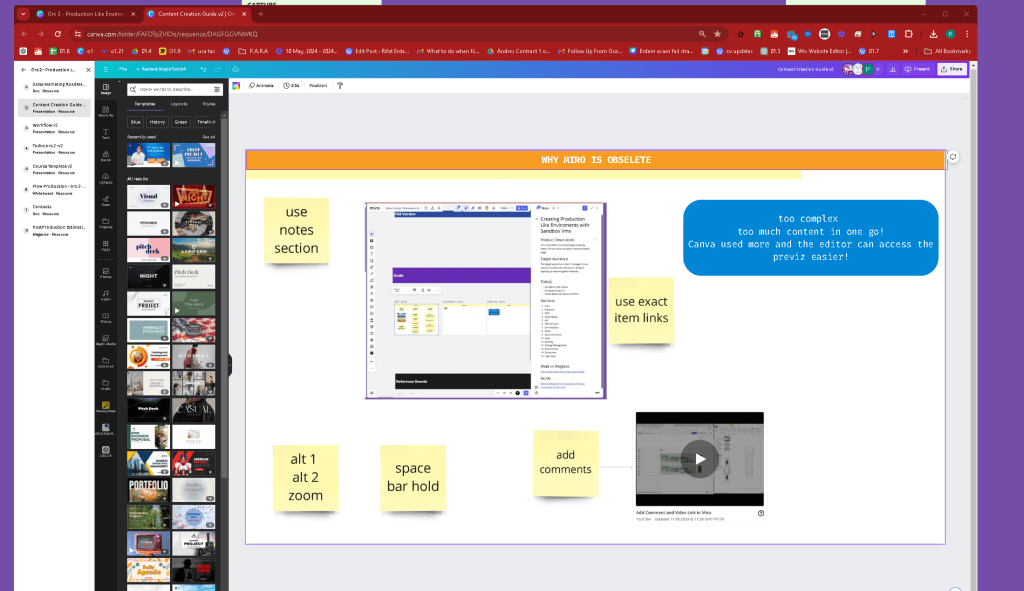Click See all for recently used
The width and height of the screenshot is (1024, 591).
click(208, 137)
